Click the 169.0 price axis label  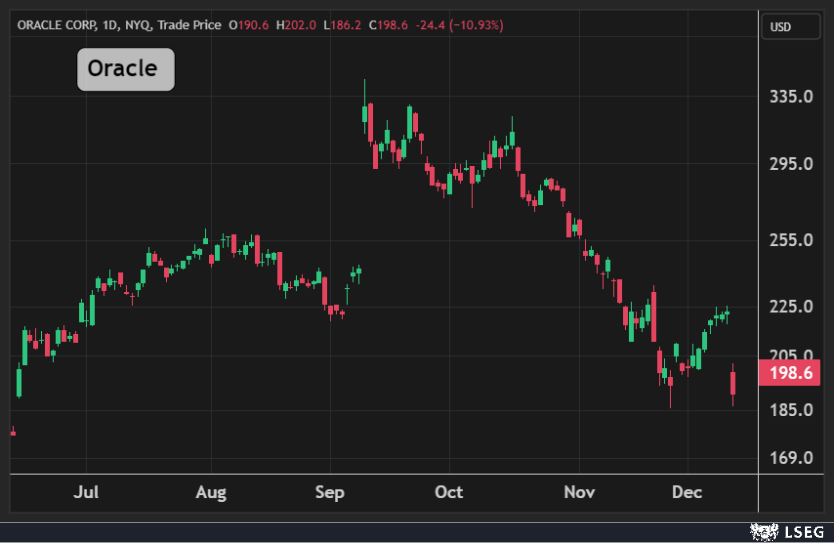pos(788,458)
